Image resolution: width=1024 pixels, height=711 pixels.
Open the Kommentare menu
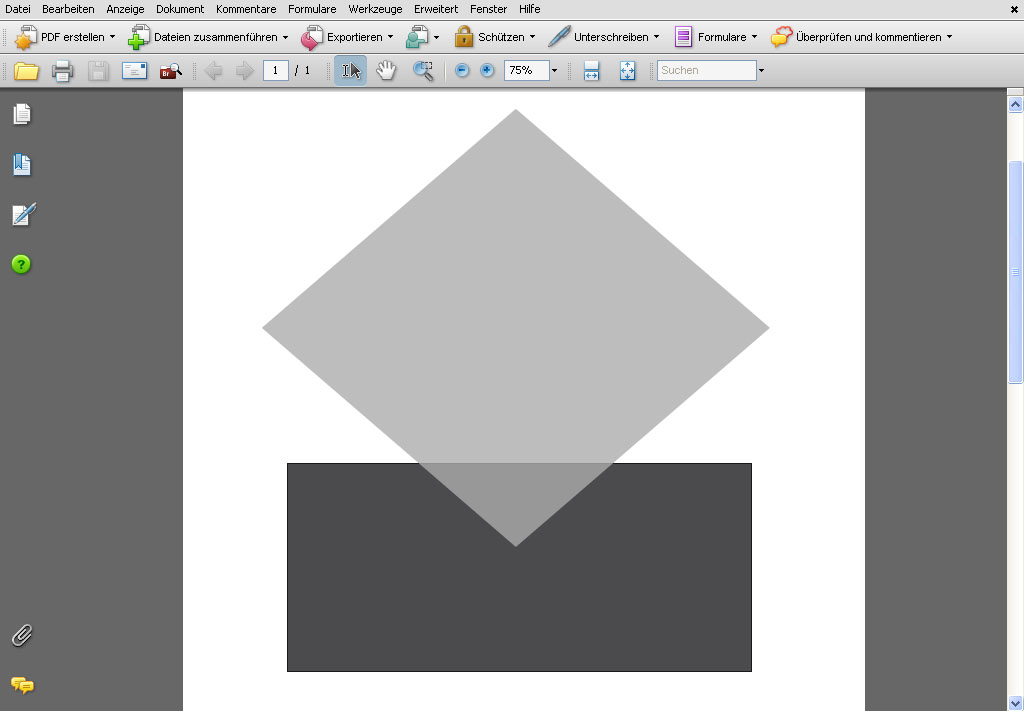tap(245, 9)
